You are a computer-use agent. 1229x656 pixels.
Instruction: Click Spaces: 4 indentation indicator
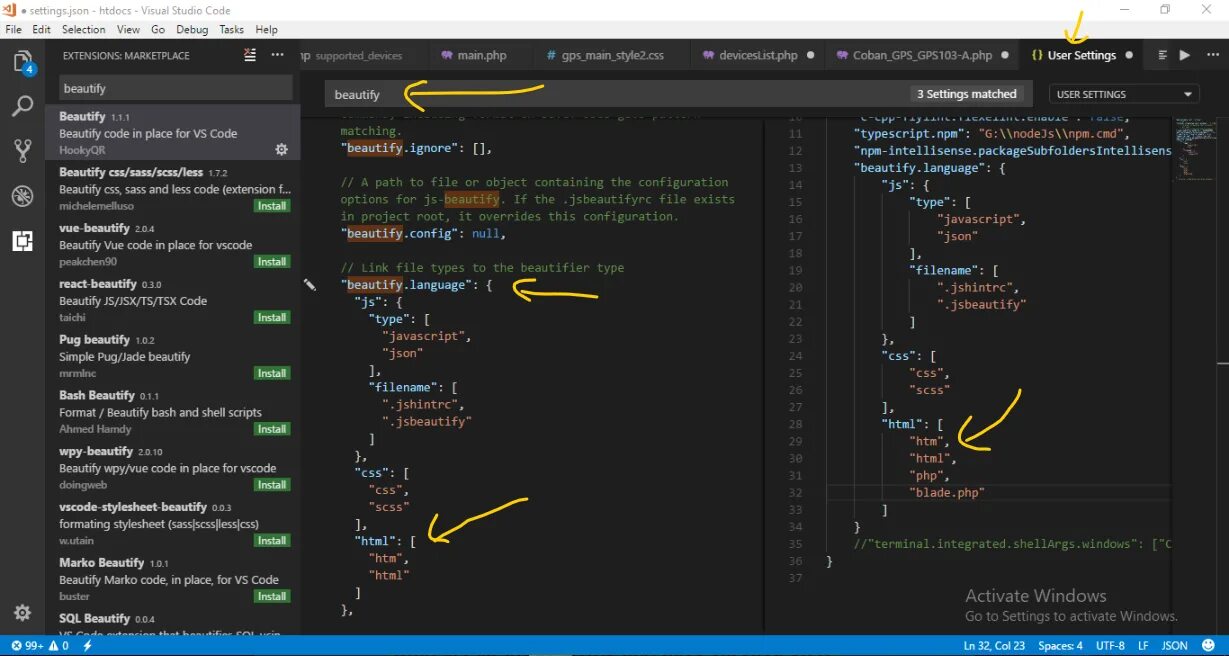coord(1060,646)
